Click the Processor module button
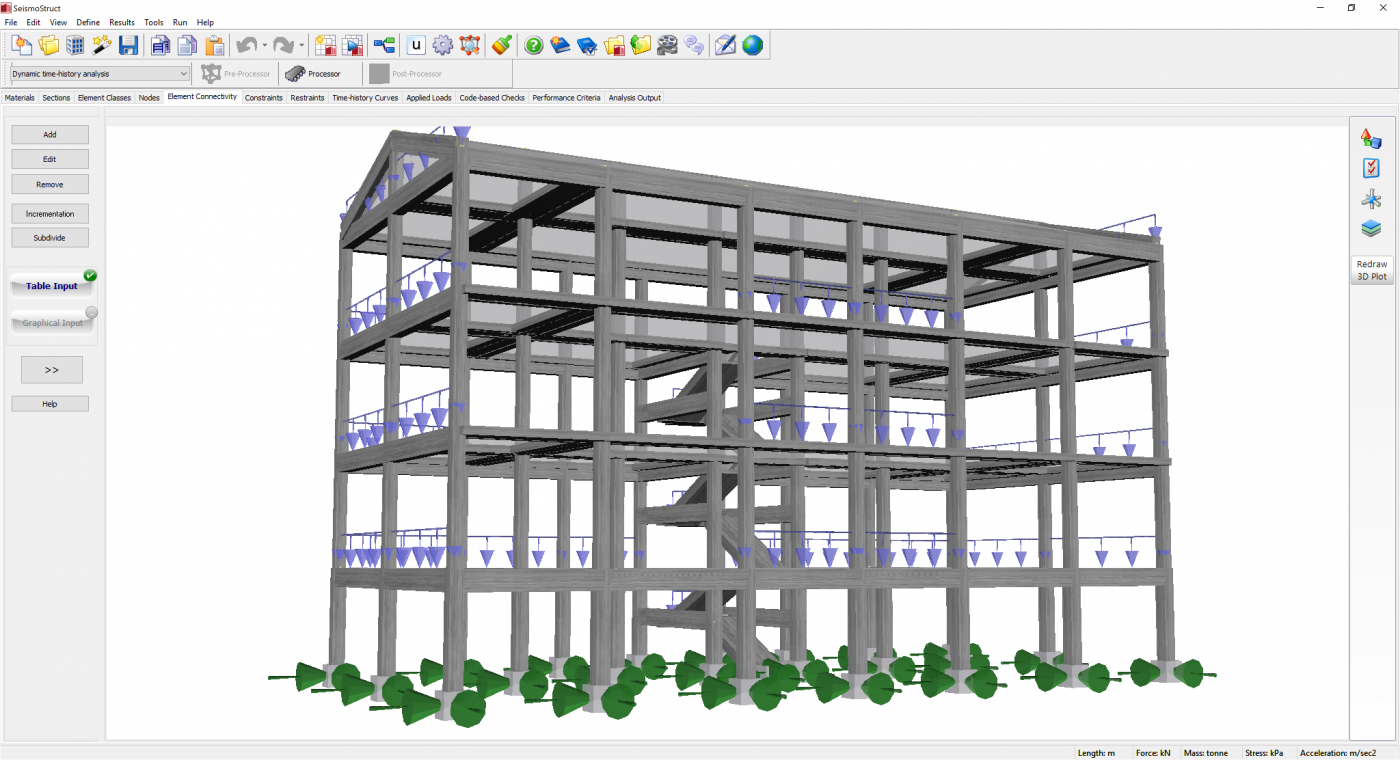The image size is (1400, 760). tap(313, 74)
